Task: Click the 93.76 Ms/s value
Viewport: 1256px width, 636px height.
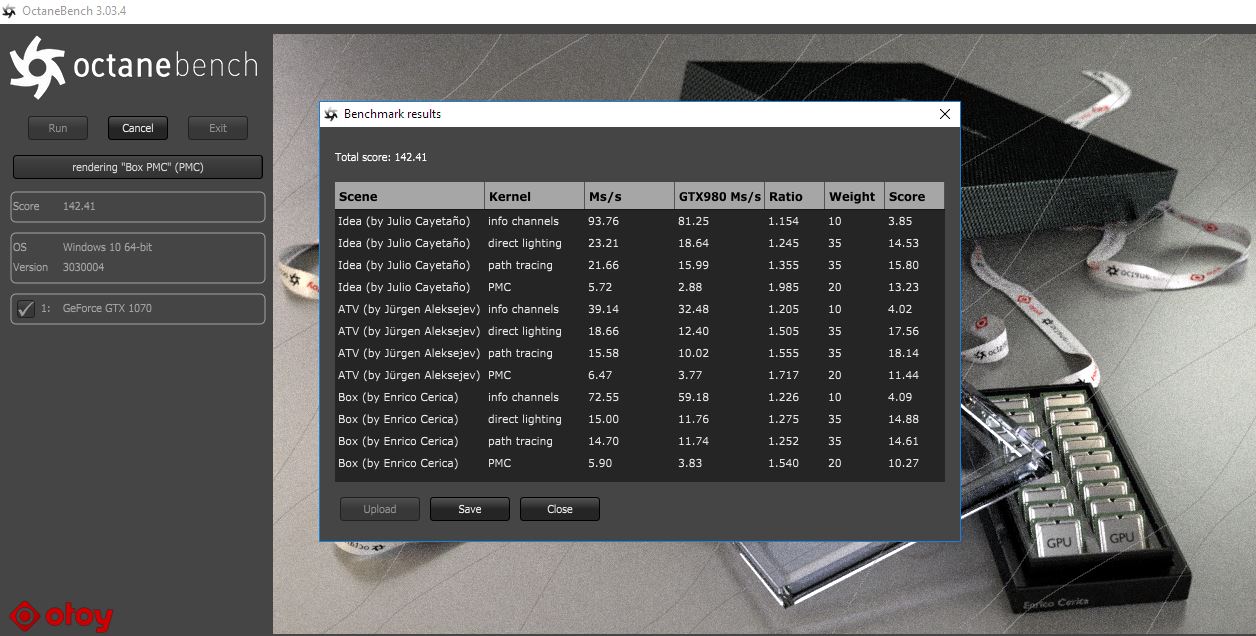Action: (x=603, y=221)
